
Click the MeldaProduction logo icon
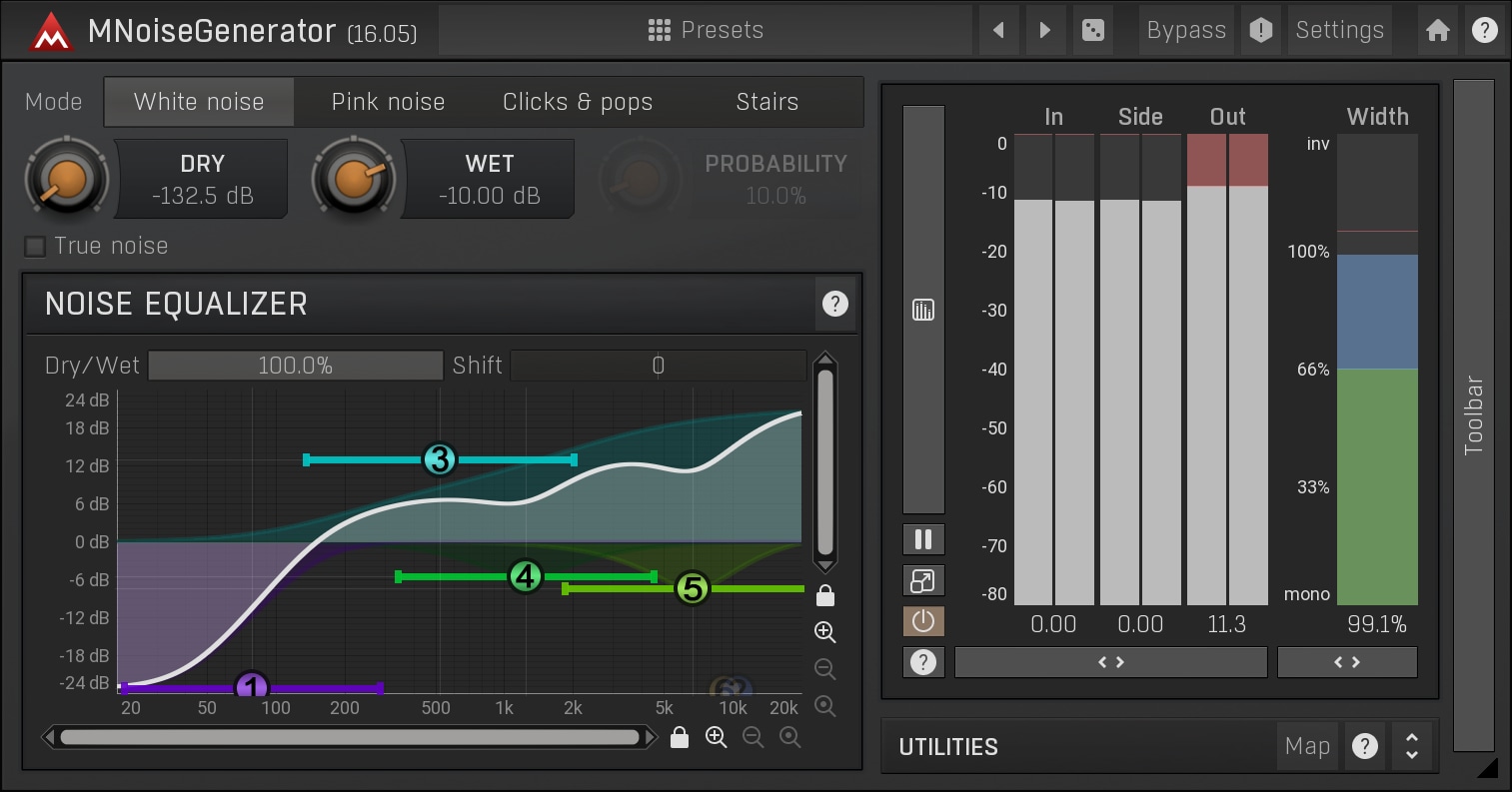(x=50, y=31)
